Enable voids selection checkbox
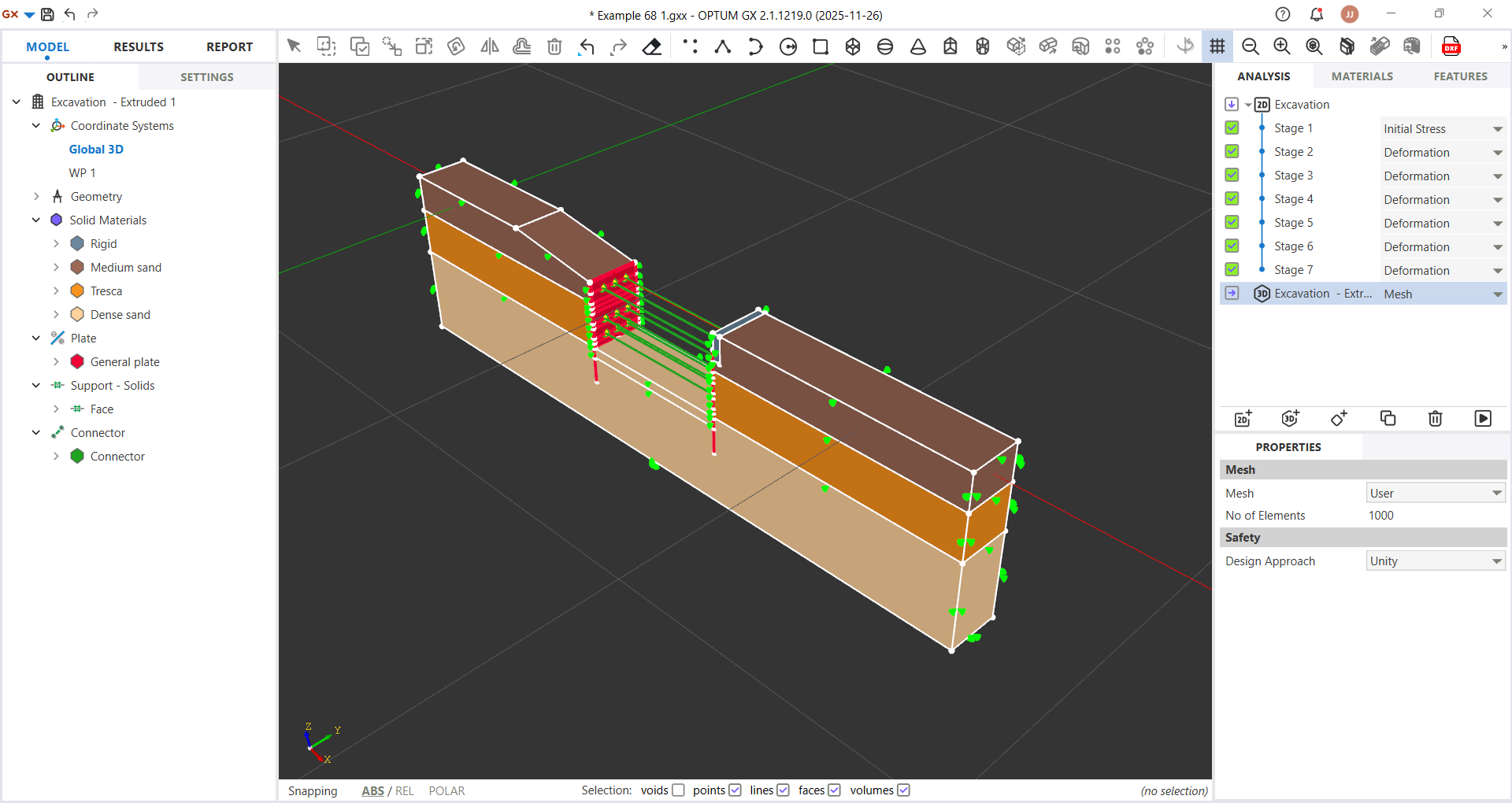Screen dimensions: 1512x803 coord(678,790)
